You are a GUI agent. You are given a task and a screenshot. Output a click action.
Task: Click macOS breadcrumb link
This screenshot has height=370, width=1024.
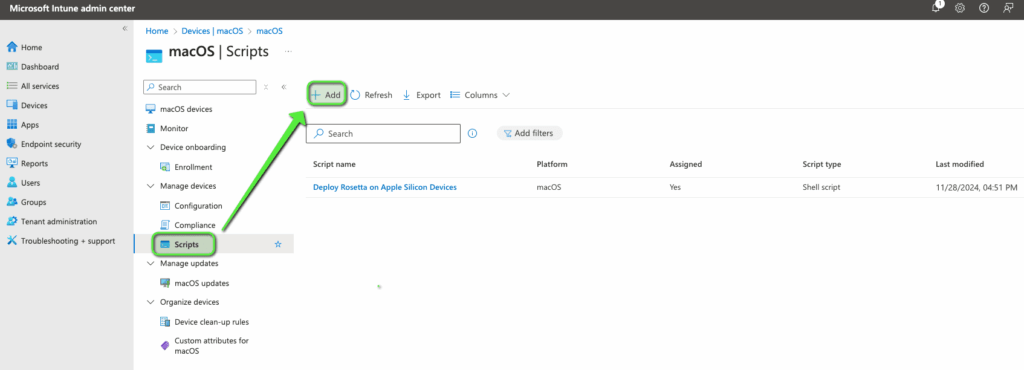click(269, 31)
